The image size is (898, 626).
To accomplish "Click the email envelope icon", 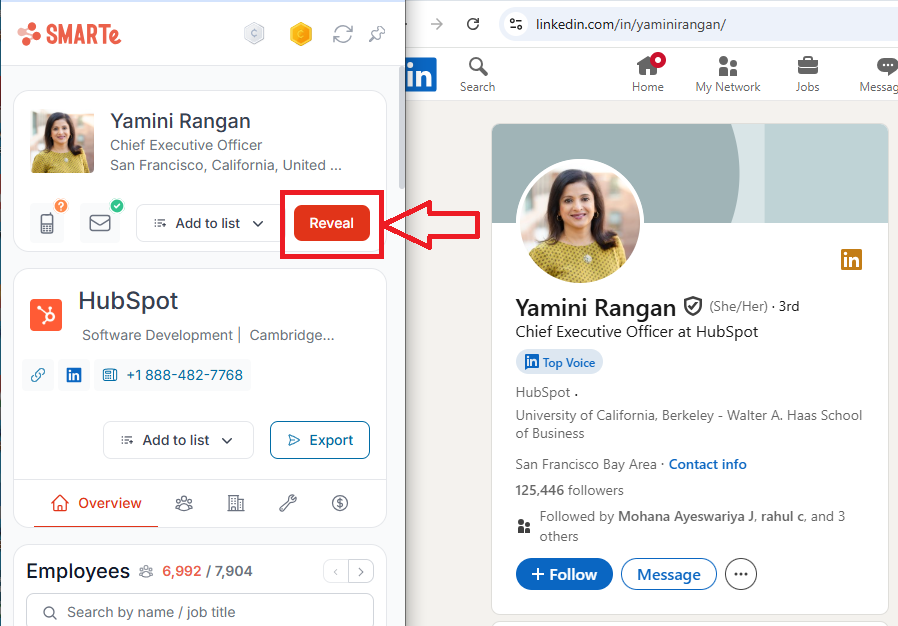I will pos(100,223).
